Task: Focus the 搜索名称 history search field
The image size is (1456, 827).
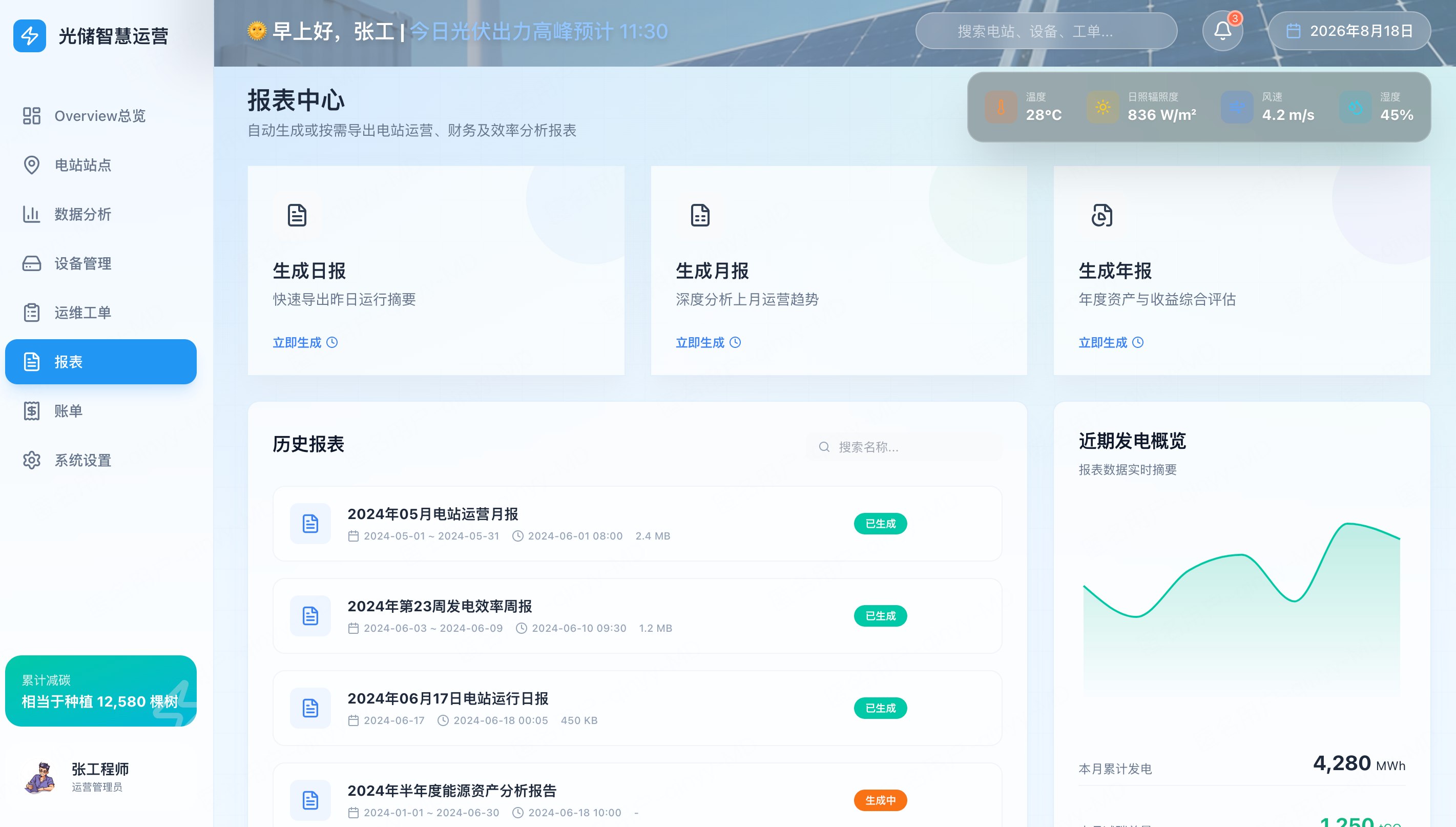Action: tap(904, 447)
